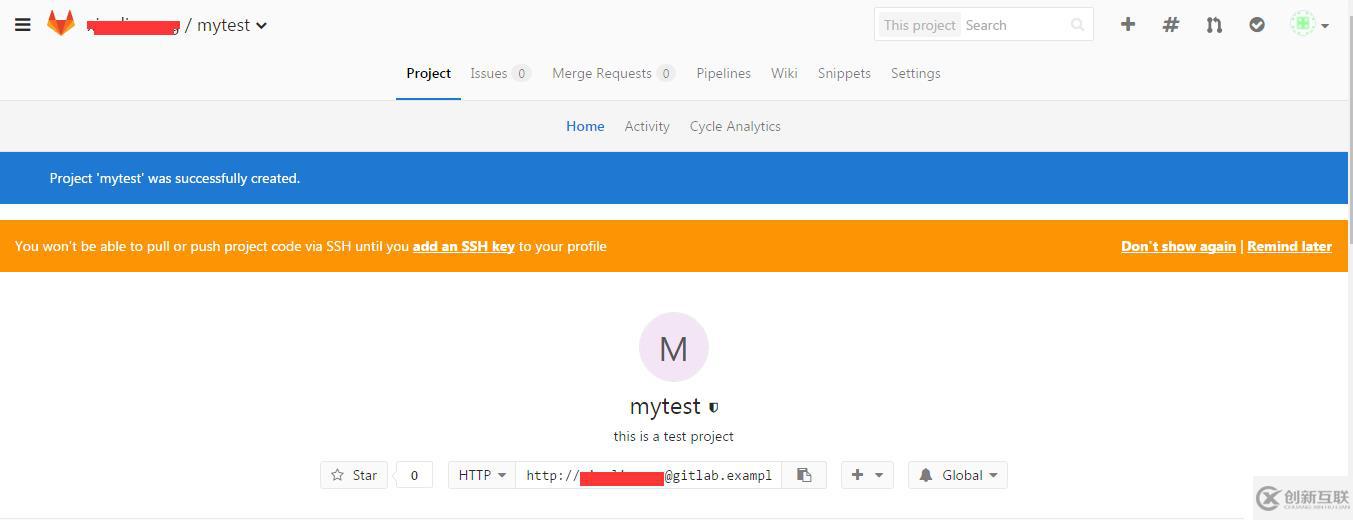Select the Home sub-tab
The height and width of the screenshot is (520, 1353).
click(x=585, y=126)
